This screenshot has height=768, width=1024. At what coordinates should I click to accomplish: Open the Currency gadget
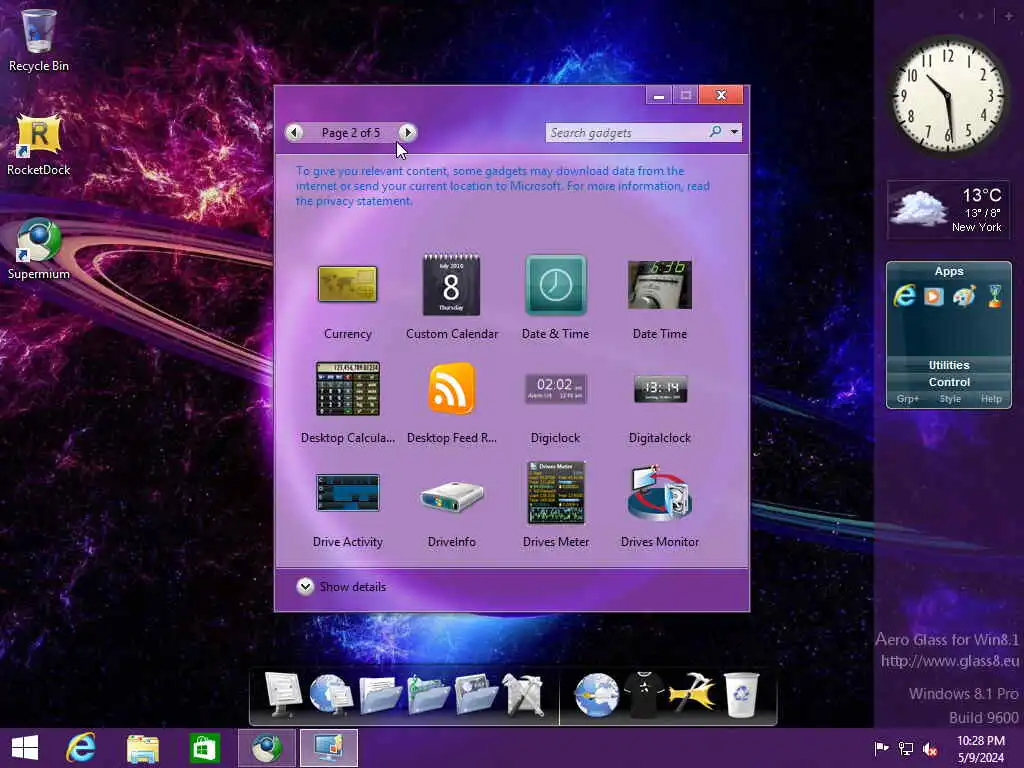[x=347, y=285]
